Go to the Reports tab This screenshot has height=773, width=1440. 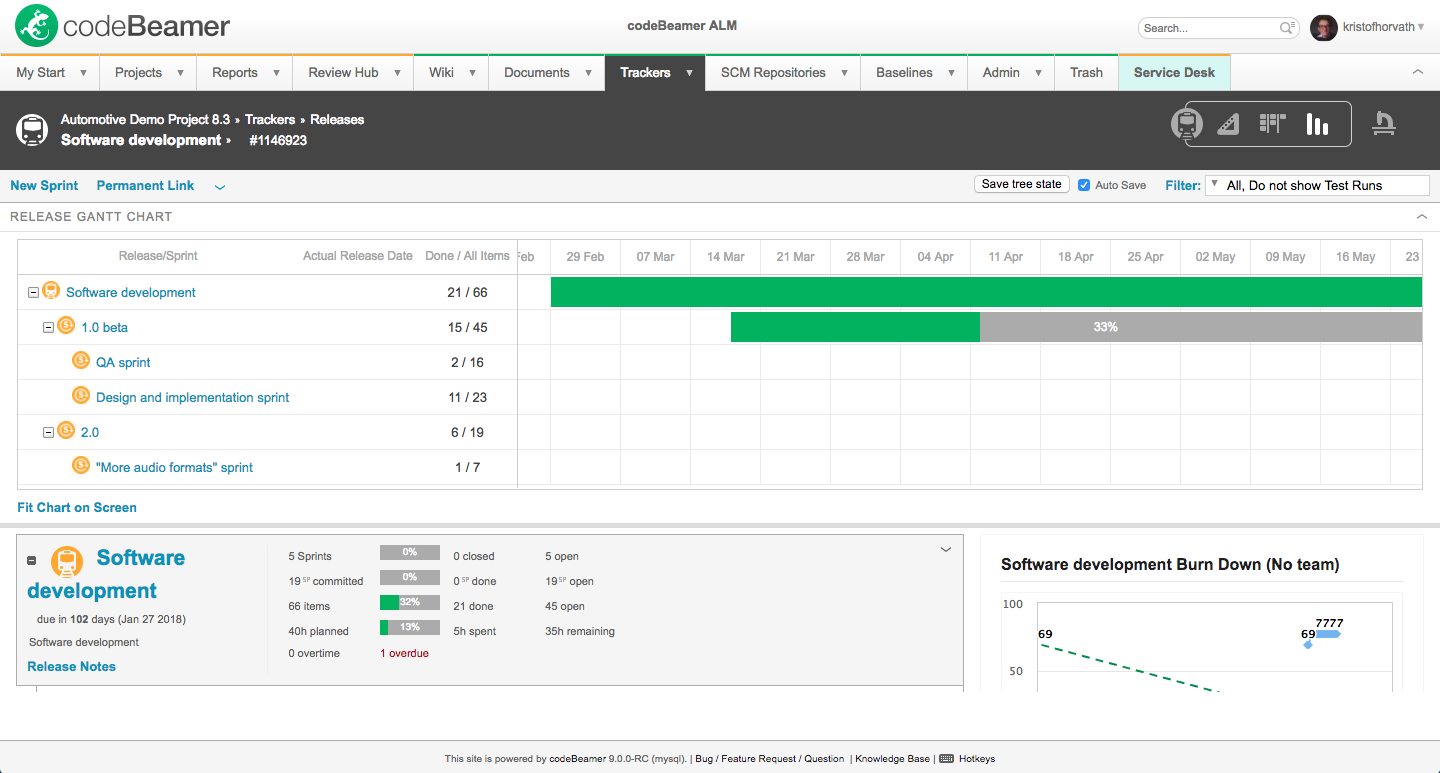(245, 73)
